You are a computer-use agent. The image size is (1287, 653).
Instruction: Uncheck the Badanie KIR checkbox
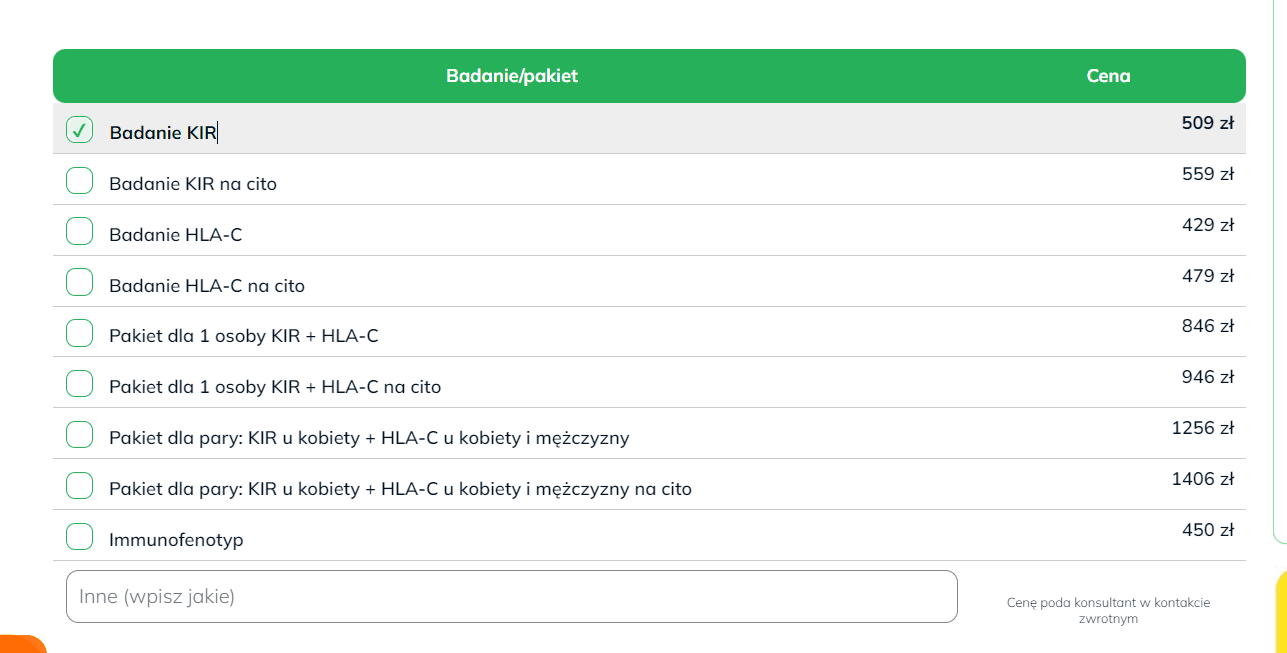point(80,130)
